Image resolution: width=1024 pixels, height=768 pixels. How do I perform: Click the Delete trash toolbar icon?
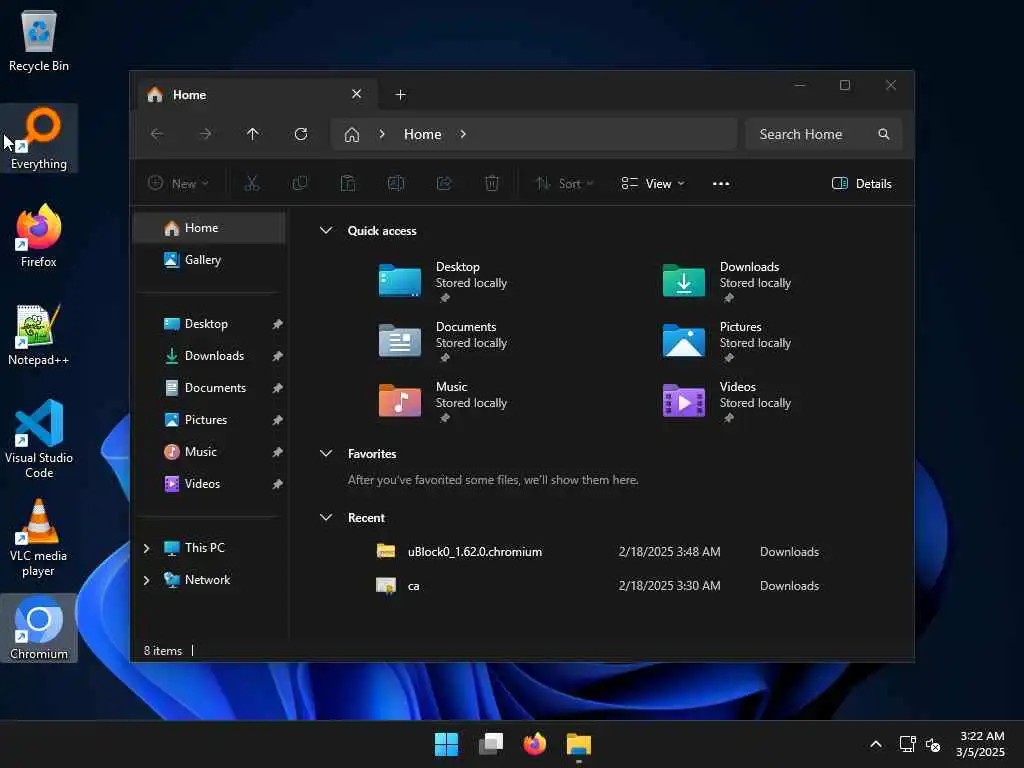point(492,184)
